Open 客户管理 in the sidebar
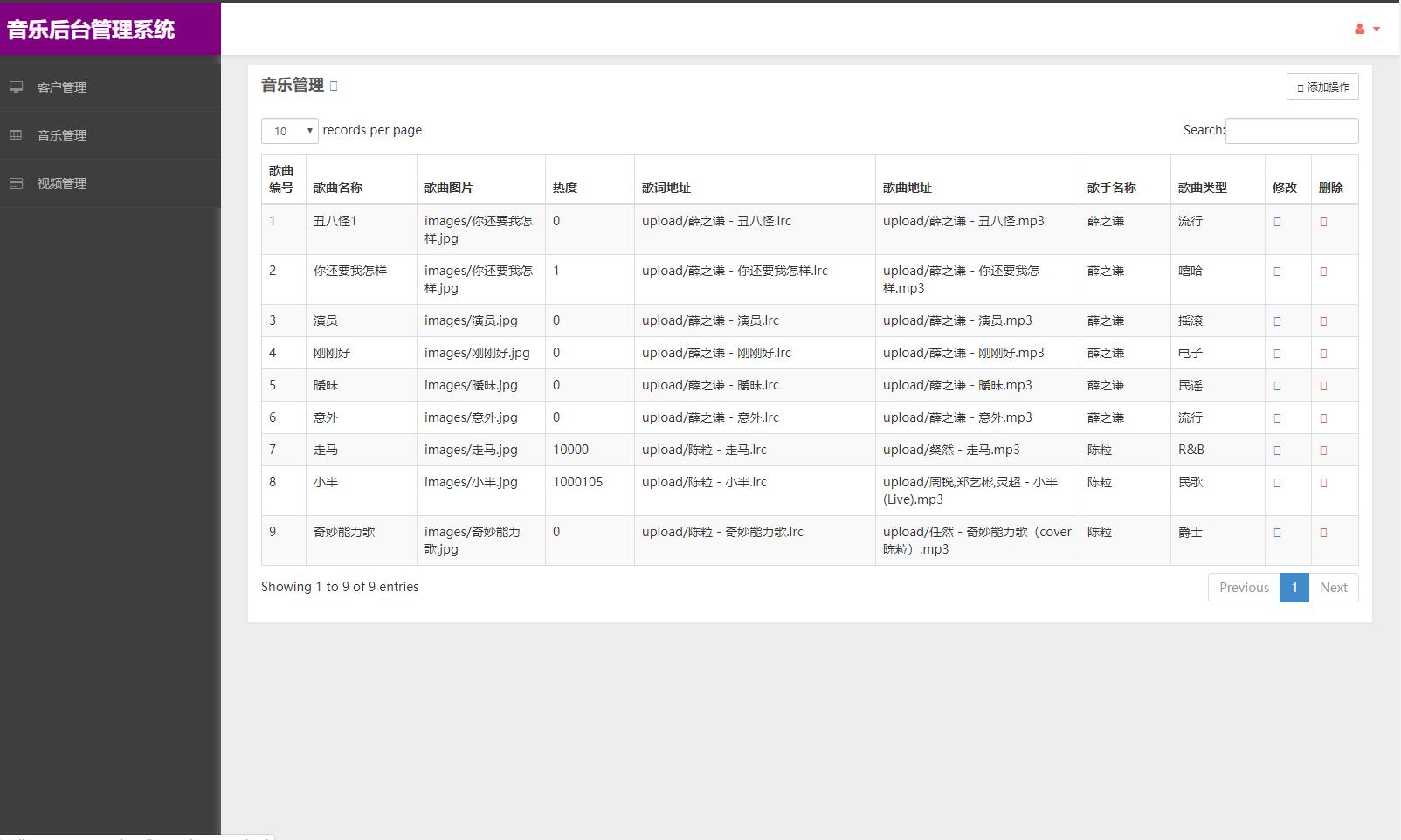Screen dimensions: 1401x840 pos(61,87)
